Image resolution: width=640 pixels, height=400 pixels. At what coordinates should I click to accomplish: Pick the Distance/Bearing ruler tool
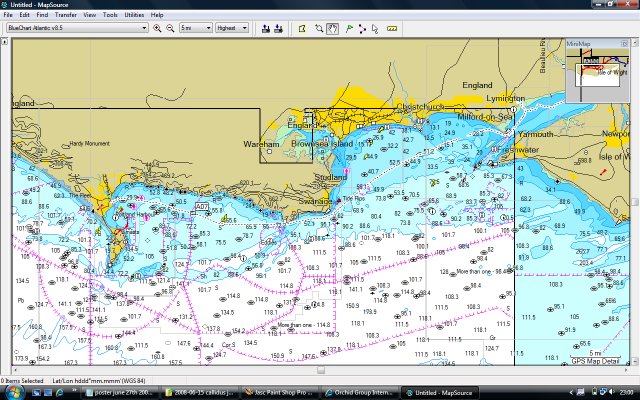391,28
